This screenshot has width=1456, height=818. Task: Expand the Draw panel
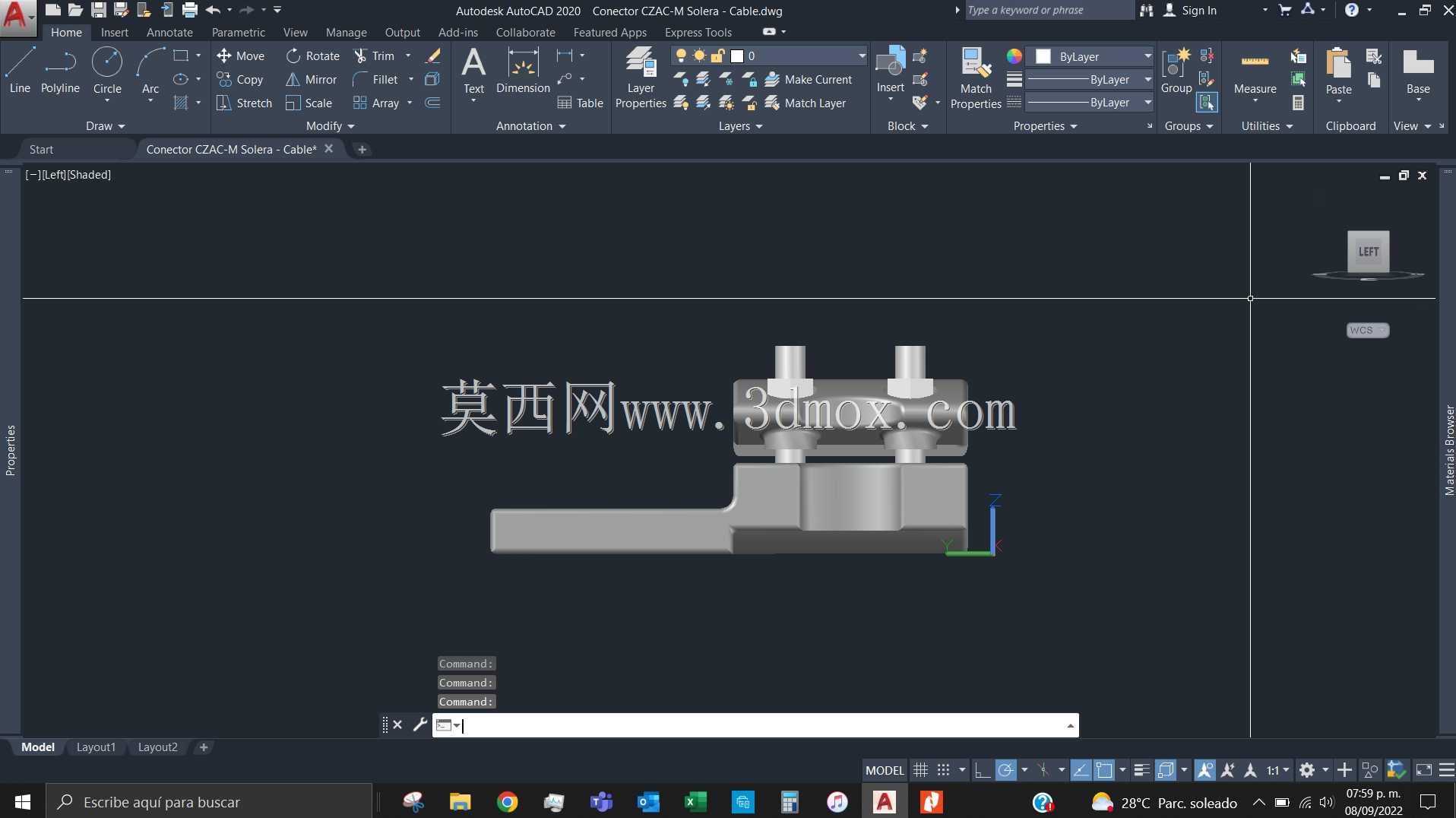coord(105,125)
